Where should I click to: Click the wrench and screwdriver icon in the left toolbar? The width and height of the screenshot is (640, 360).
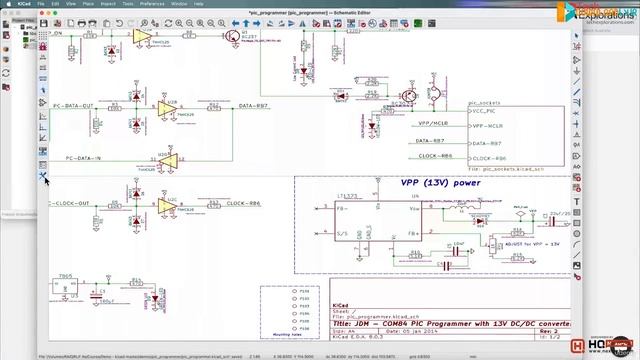43,176
